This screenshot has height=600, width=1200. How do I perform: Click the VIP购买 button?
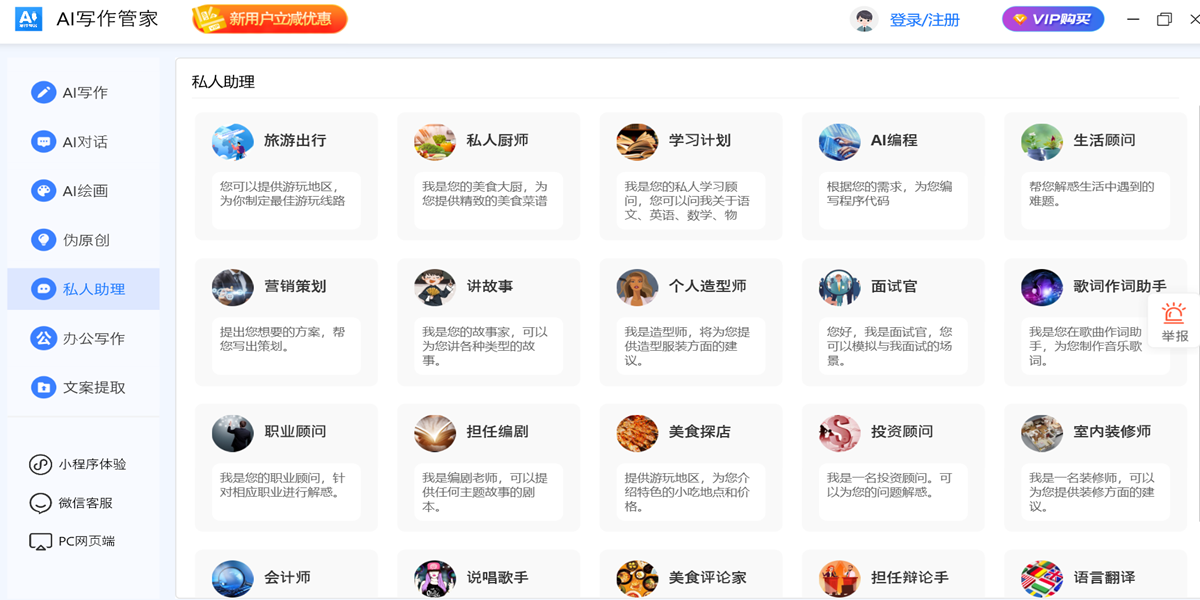[1051, 18]
